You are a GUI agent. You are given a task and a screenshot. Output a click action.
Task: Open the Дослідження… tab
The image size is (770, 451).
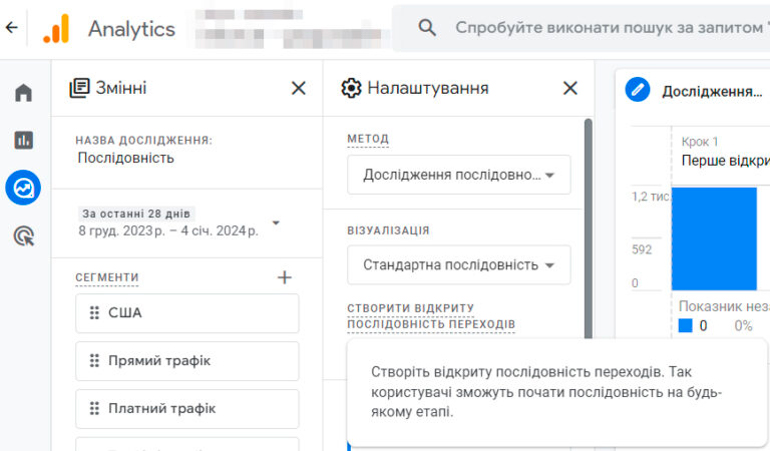click(712, 91)
